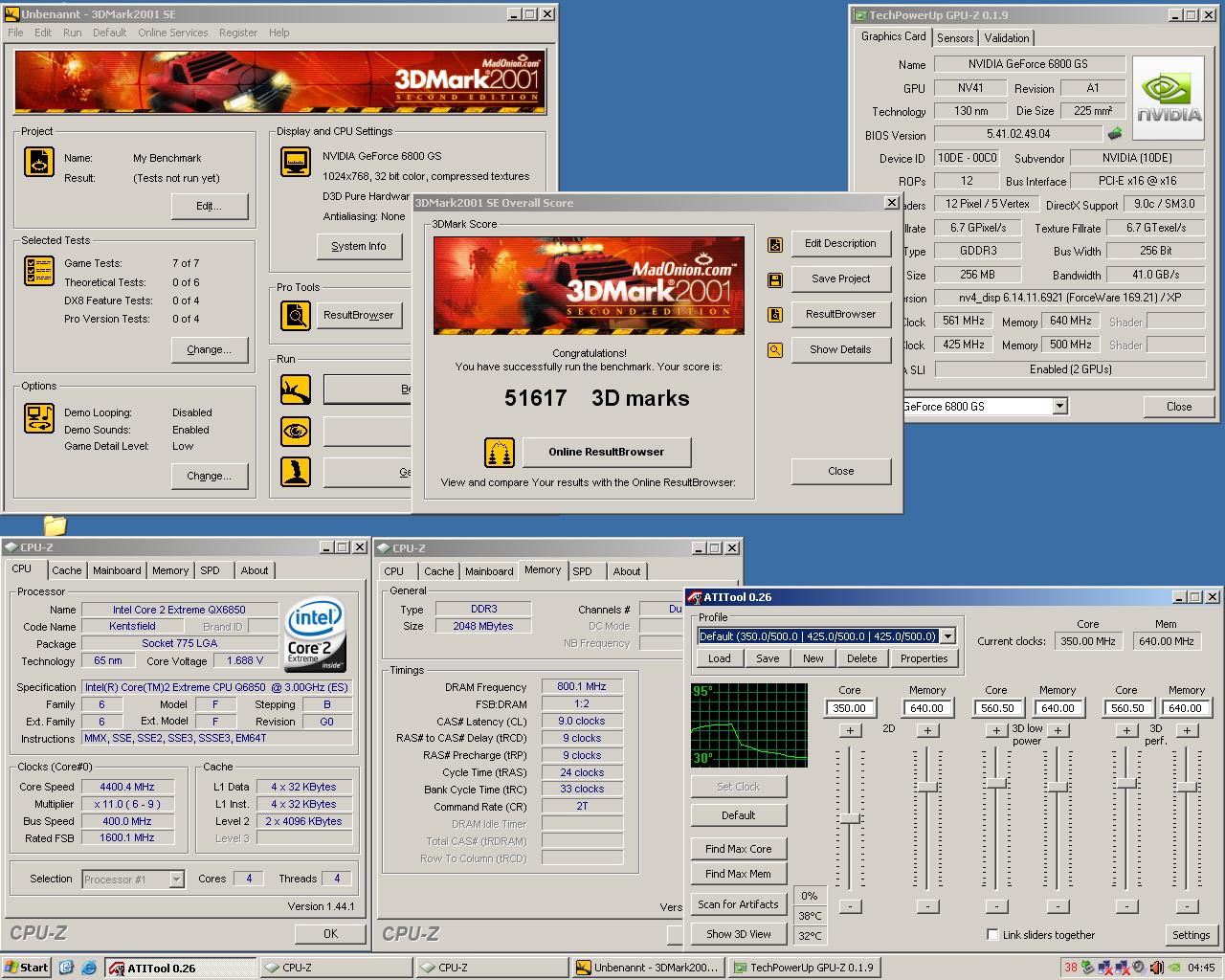This screenshot has width=1225, height=980.
Task: Click the ResultBrowser icon in score dialog
Action: [x=775, y=316]
